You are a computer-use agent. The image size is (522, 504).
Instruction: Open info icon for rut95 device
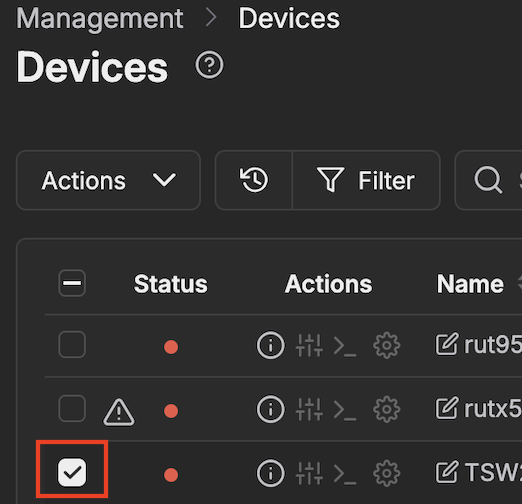click(271, 345)
